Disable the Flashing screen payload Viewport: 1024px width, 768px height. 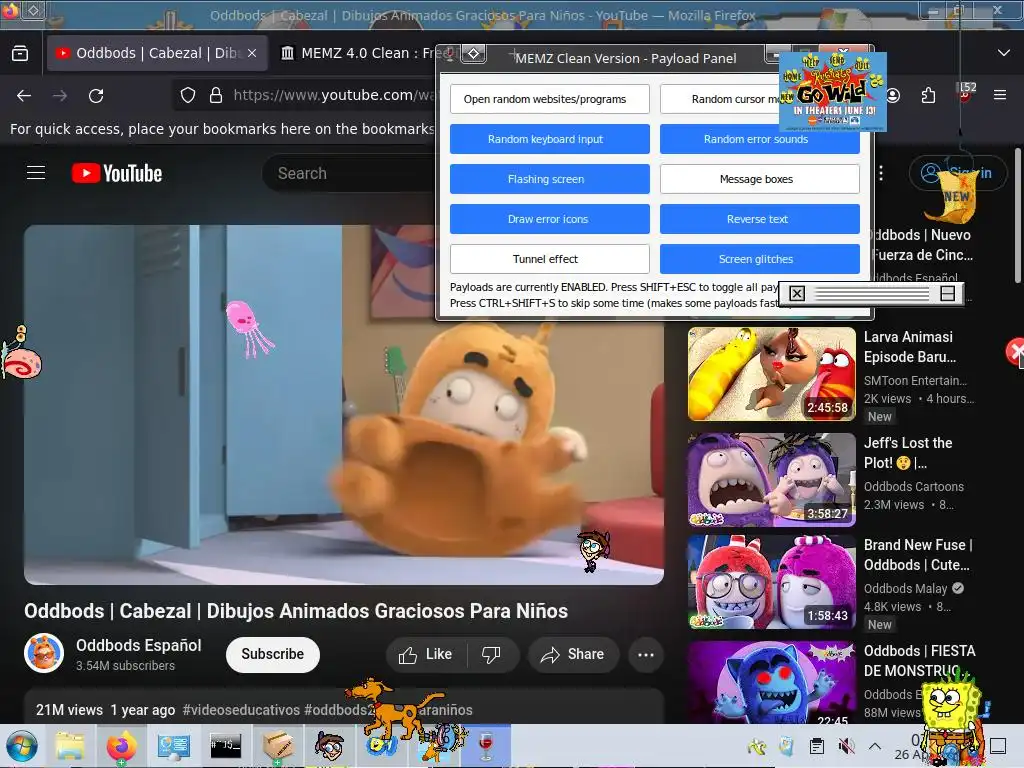(550, 179)
